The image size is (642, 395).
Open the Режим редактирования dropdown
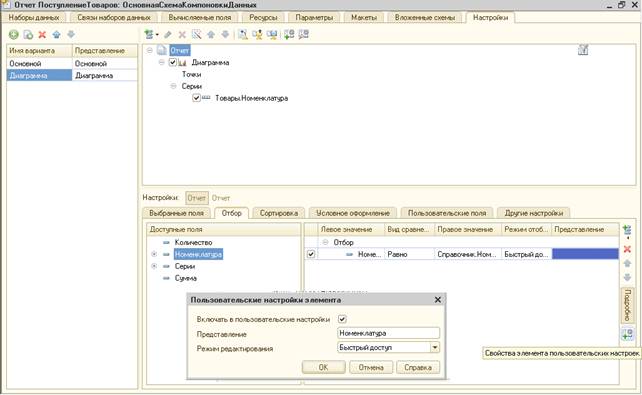435,348
